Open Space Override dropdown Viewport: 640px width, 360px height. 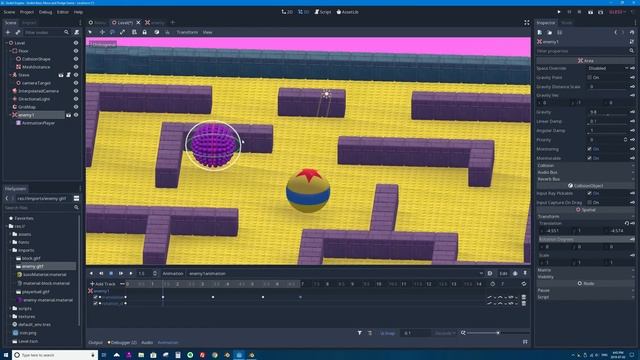[x=608, y=68]
